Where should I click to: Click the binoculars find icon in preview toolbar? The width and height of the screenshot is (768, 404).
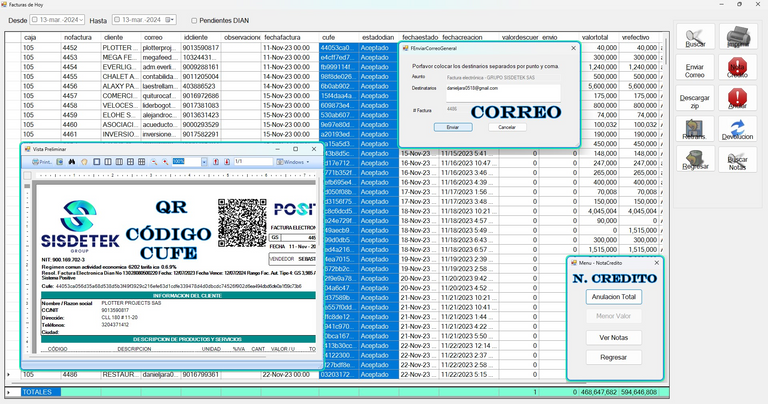(x=72, y=162)
